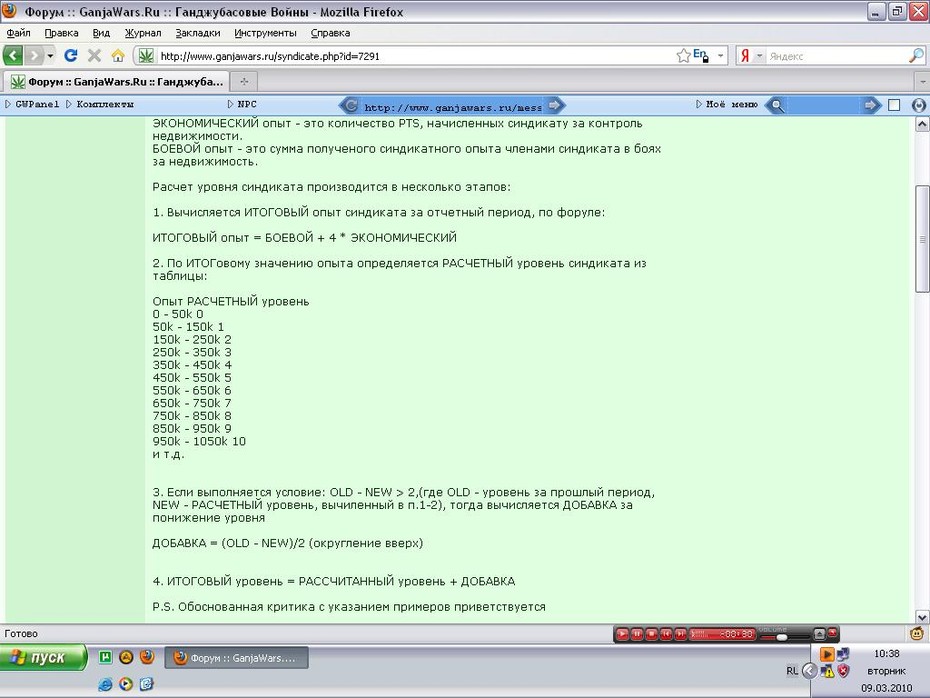Click the search magnifier in search box
Screen dimensions: 930x698
coord(916,56)
